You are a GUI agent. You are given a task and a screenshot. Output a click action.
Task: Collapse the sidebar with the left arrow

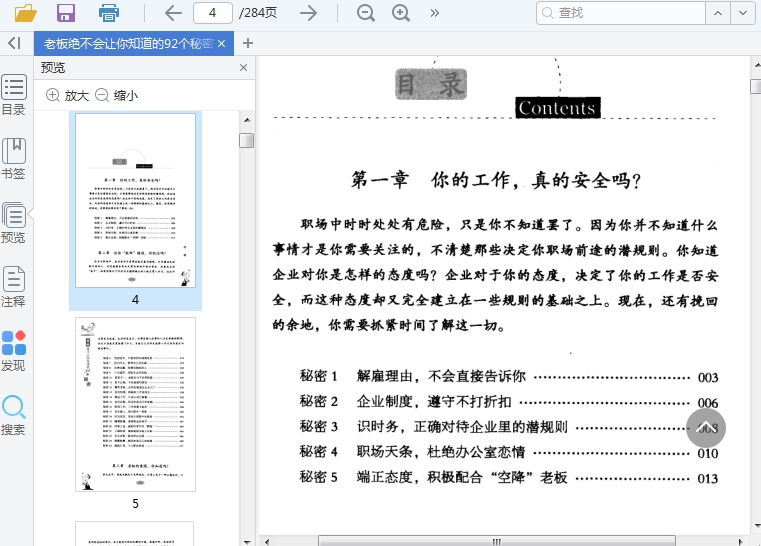coord(14,43)
